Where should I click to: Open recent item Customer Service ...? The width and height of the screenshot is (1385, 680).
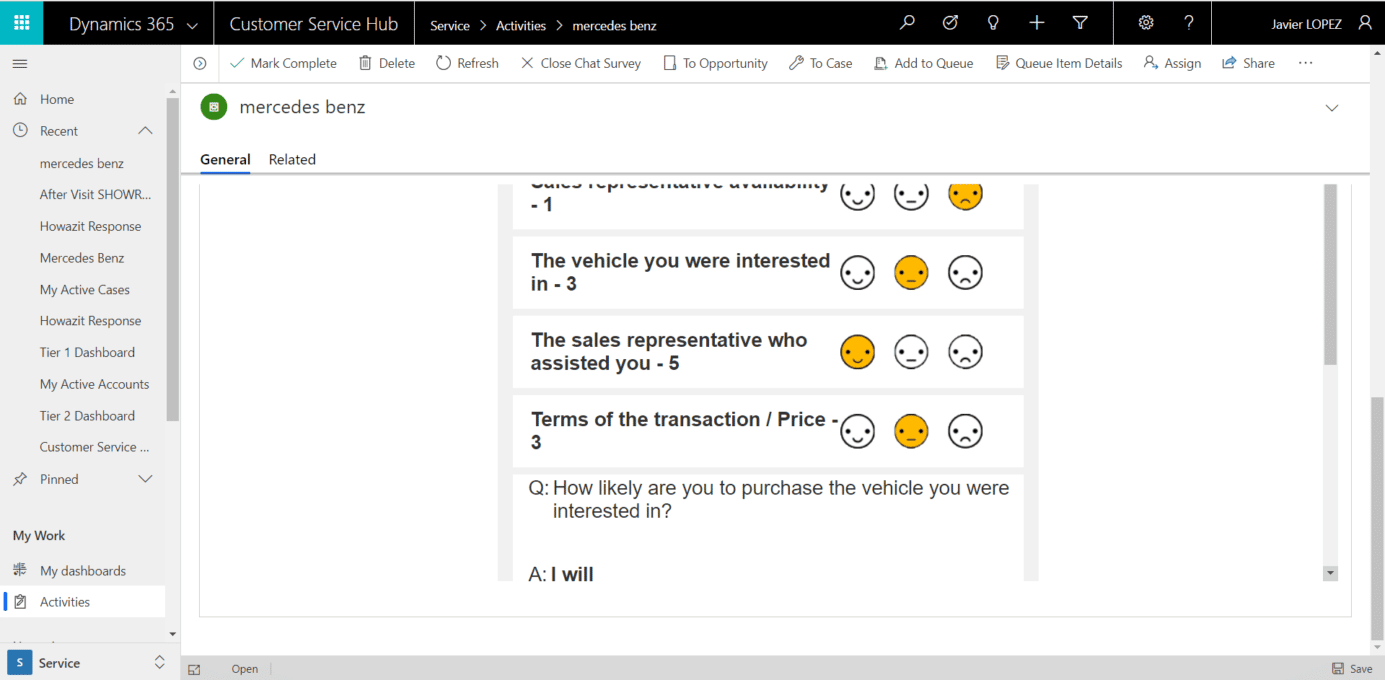tap(94, 447)
